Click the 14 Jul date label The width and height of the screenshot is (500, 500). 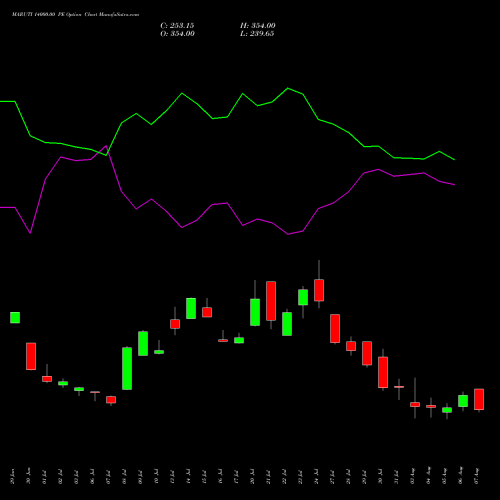pyautogui.click(x=188, y=477)
